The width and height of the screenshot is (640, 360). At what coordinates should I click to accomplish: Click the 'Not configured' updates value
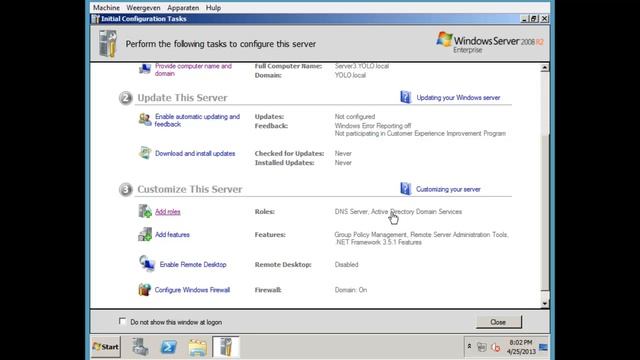(x=355, y=117)
